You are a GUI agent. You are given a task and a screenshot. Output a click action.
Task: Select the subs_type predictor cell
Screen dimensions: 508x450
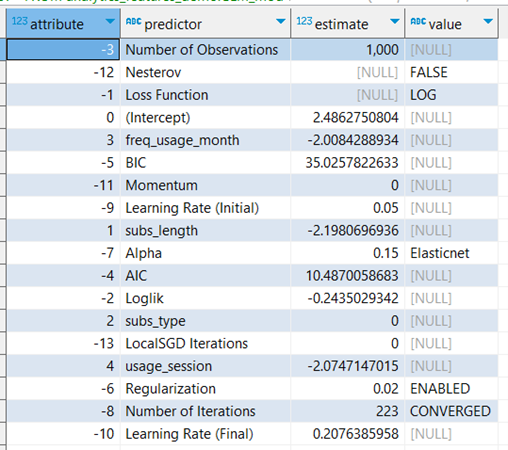click(x=205, y=321)
